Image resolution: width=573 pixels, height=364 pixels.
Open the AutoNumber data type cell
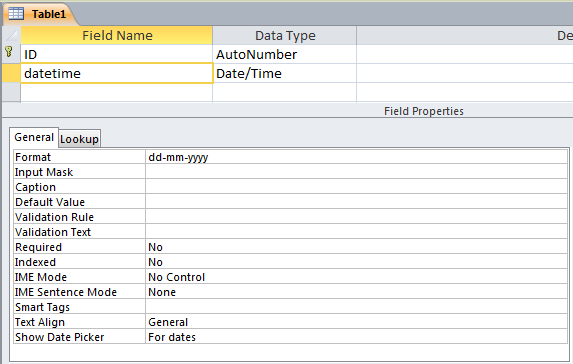[285, 54]
